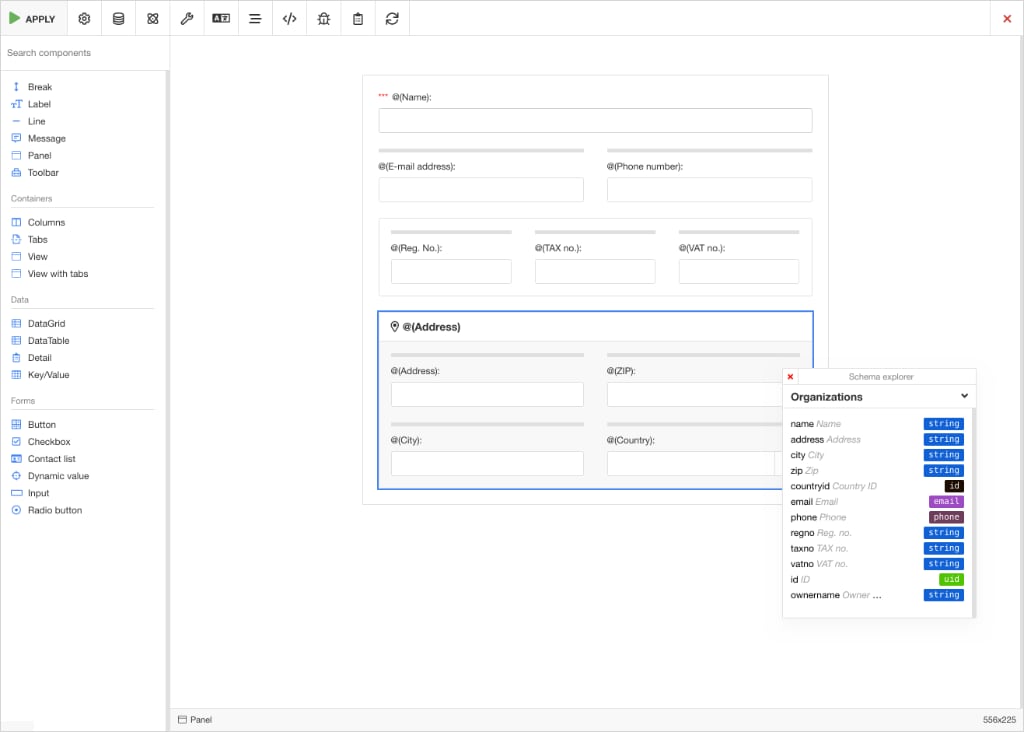This screenshot has height=732, width=1024.
Task: Open the wrench tool in toolbar
Action: 187,18
